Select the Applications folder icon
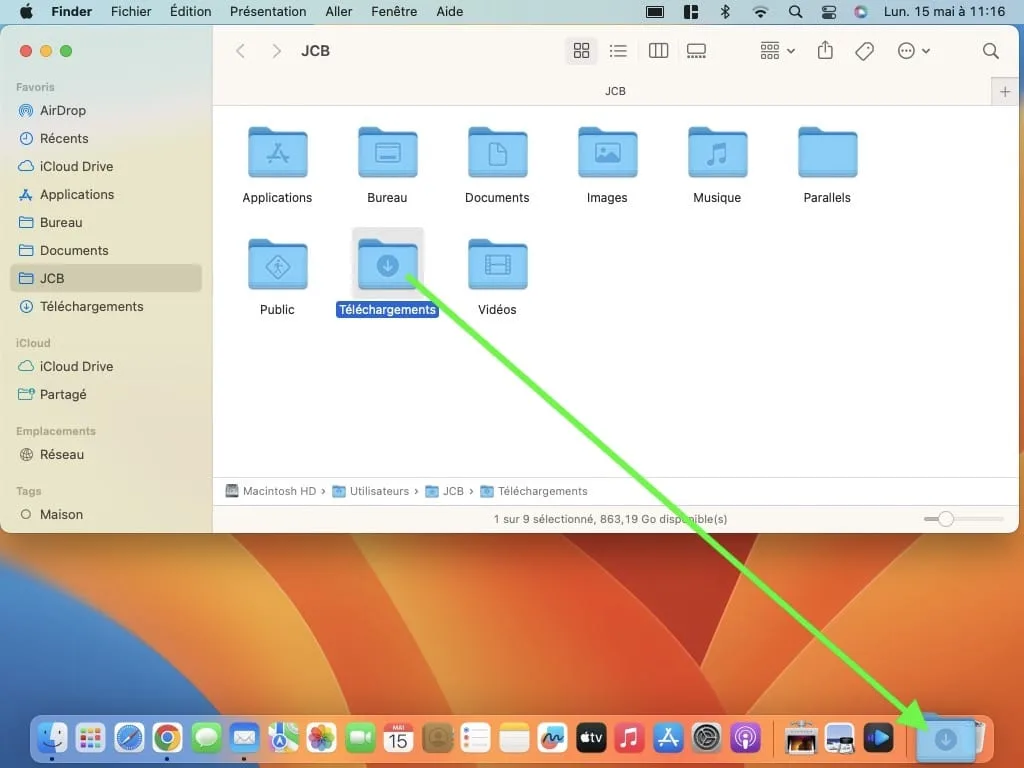The image size is (1024, 768). (x=278, y=152)
